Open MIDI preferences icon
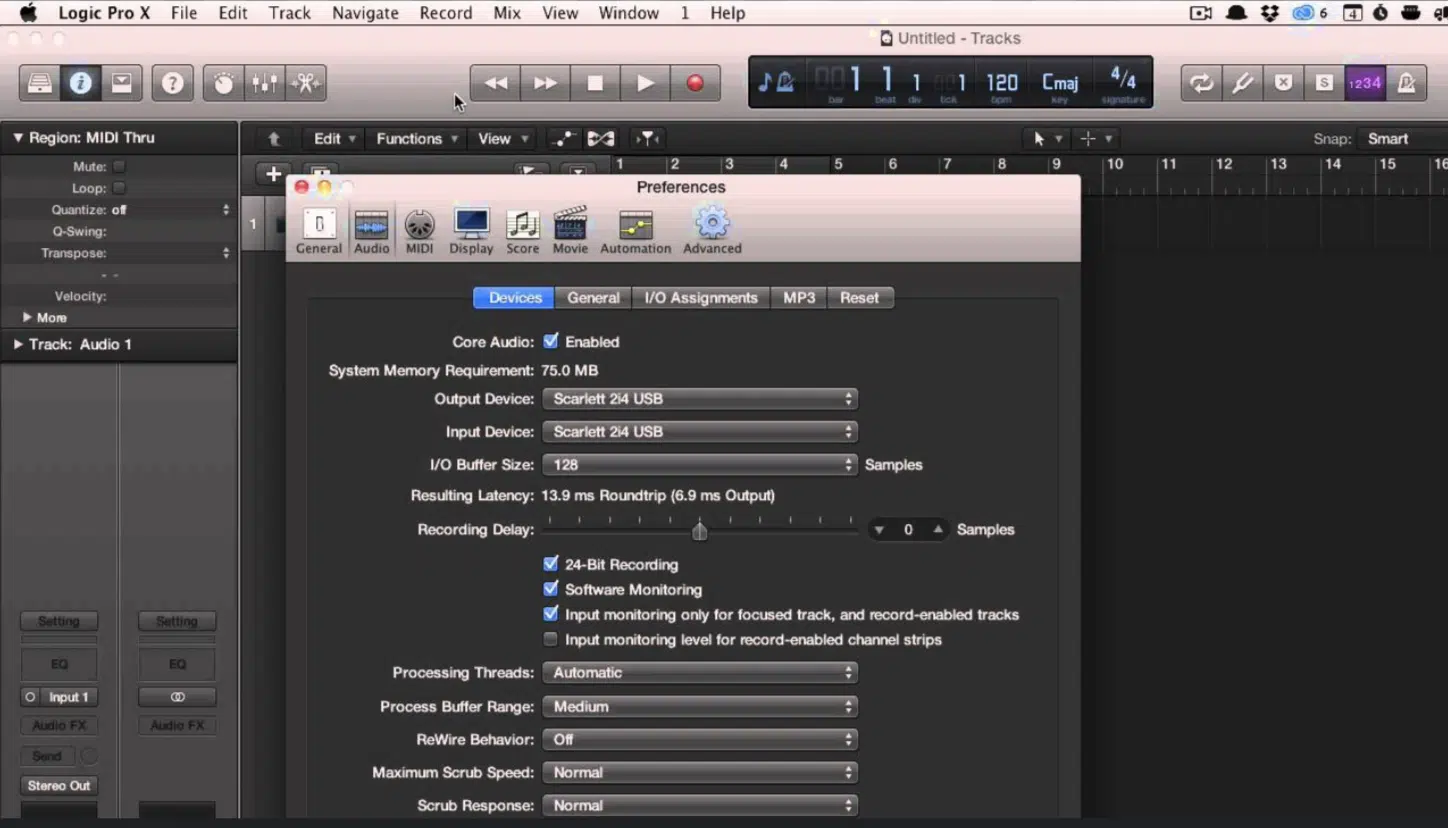The image size is (1448, 828). click(419, 231)
